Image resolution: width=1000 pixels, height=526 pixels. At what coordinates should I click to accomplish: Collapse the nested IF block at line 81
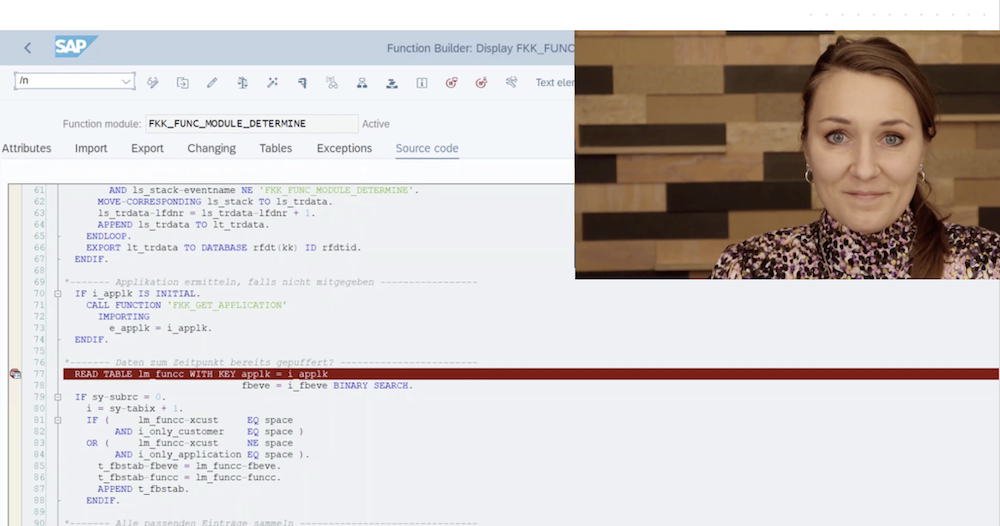click(x=58, y=420)
